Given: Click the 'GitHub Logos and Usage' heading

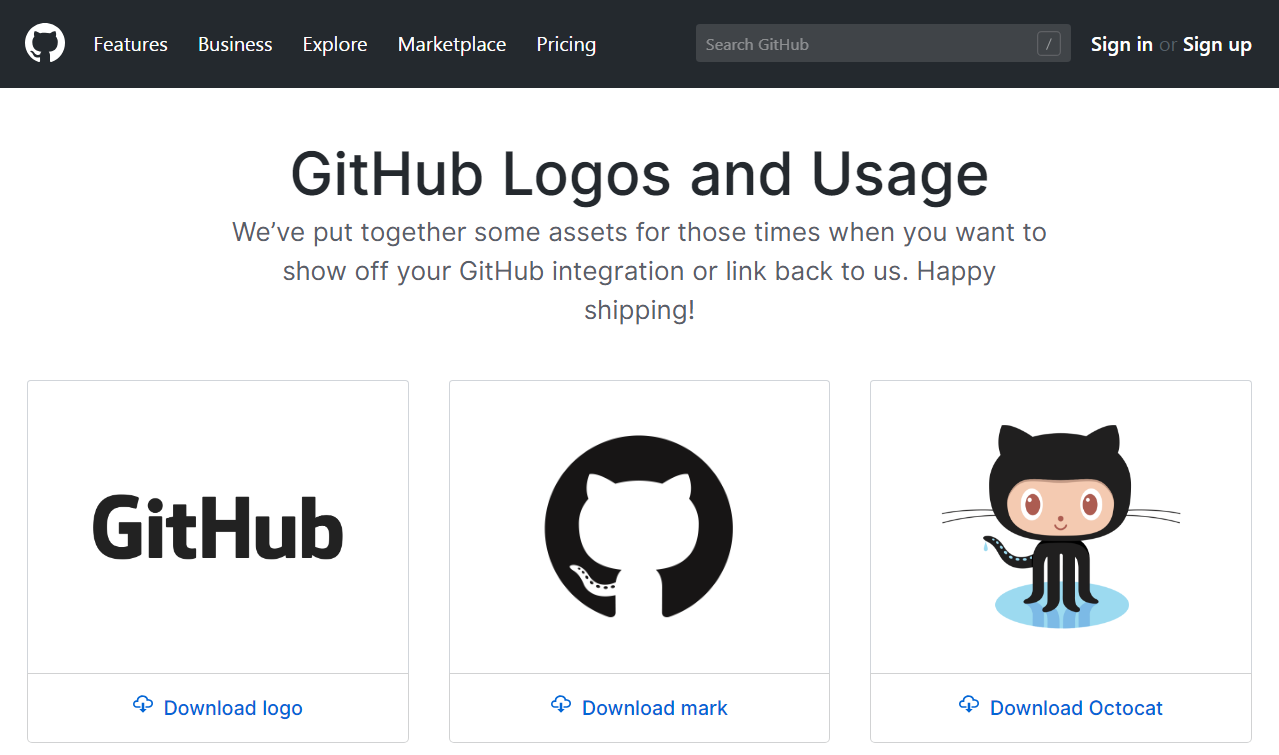Looking at the screenshot, I should [639, 174].
